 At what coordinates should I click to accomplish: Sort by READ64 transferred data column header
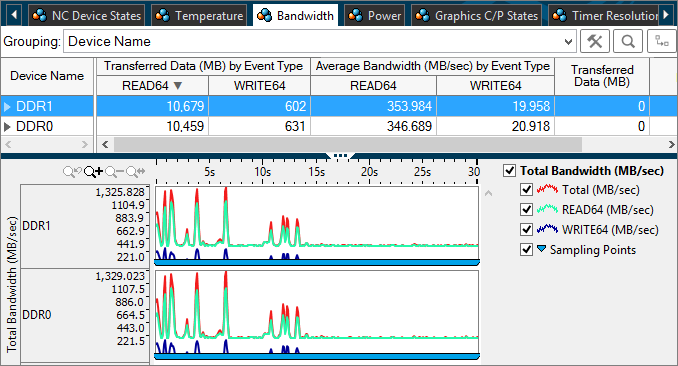pos(152,86)
